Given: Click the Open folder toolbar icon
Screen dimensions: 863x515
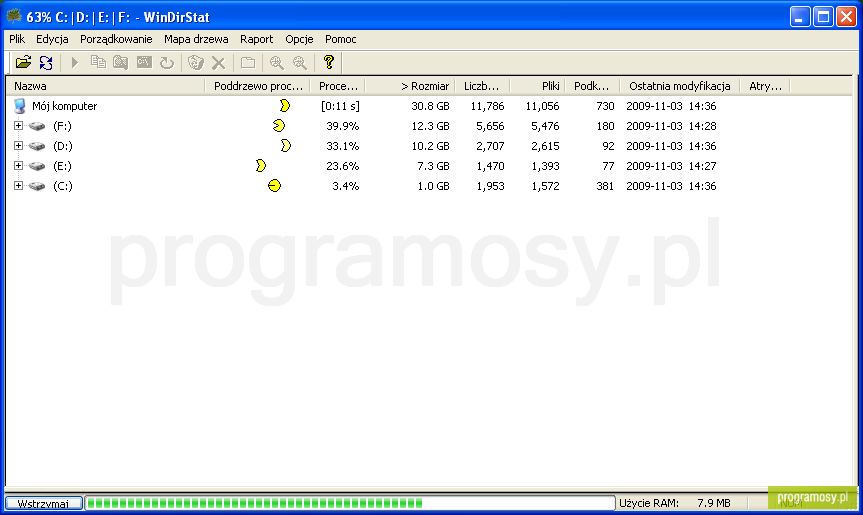Looking at the screenshot, I should point(23,62).
